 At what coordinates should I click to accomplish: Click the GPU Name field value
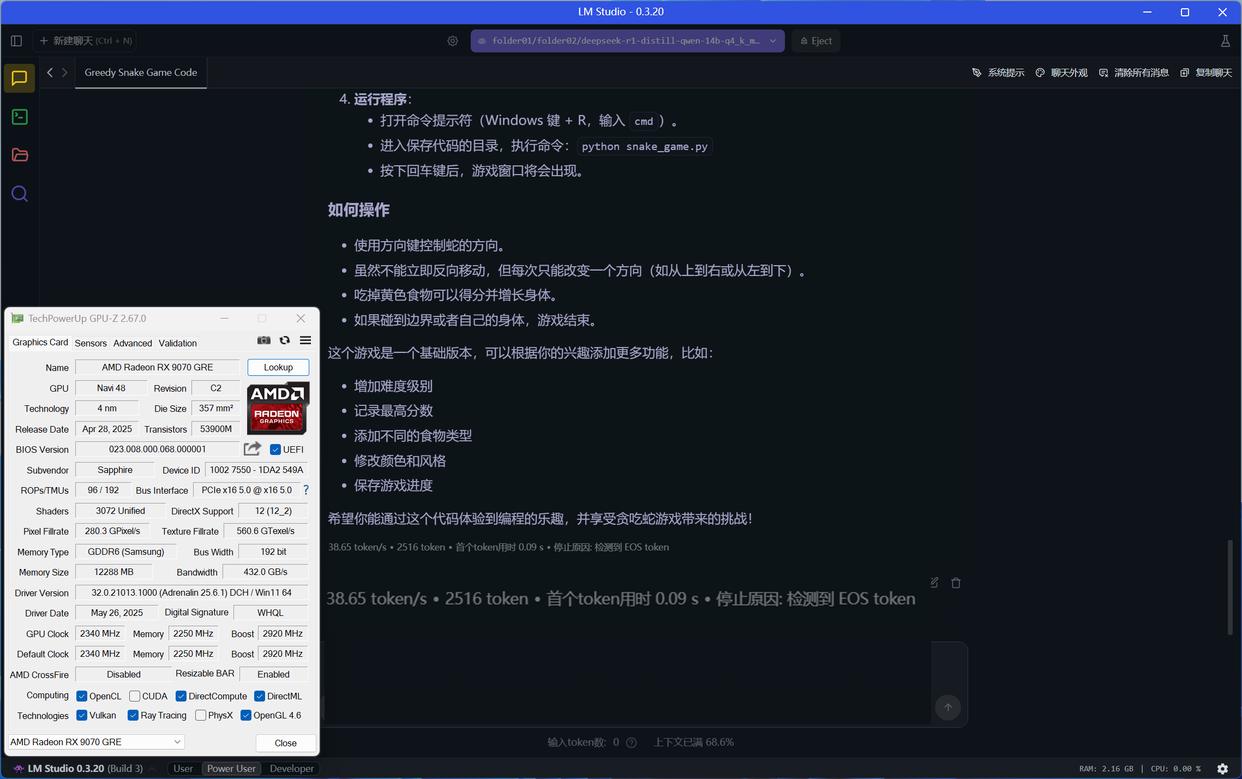point(157,367)
